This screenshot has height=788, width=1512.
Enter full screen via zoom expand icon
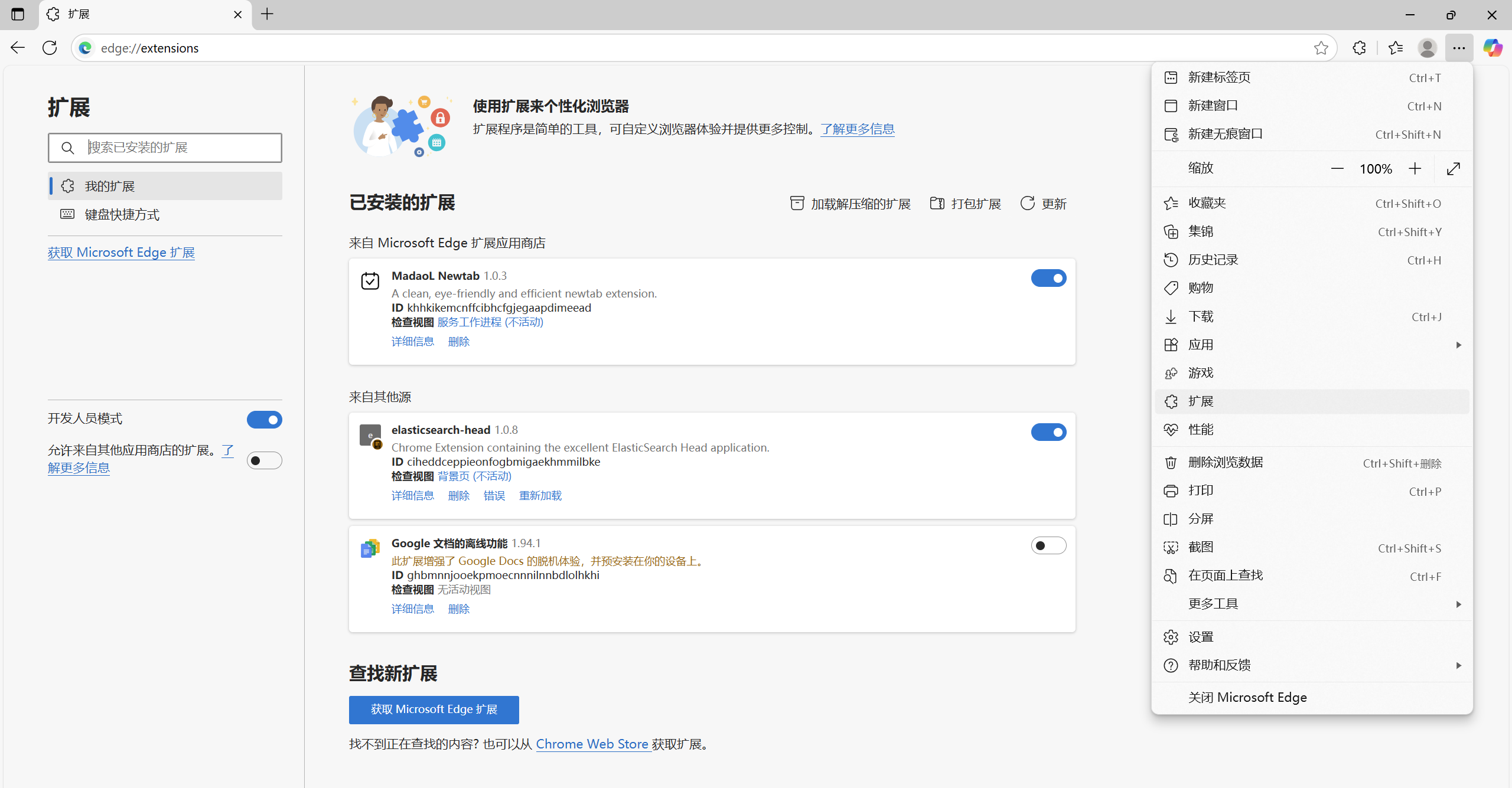(1454, 169)
